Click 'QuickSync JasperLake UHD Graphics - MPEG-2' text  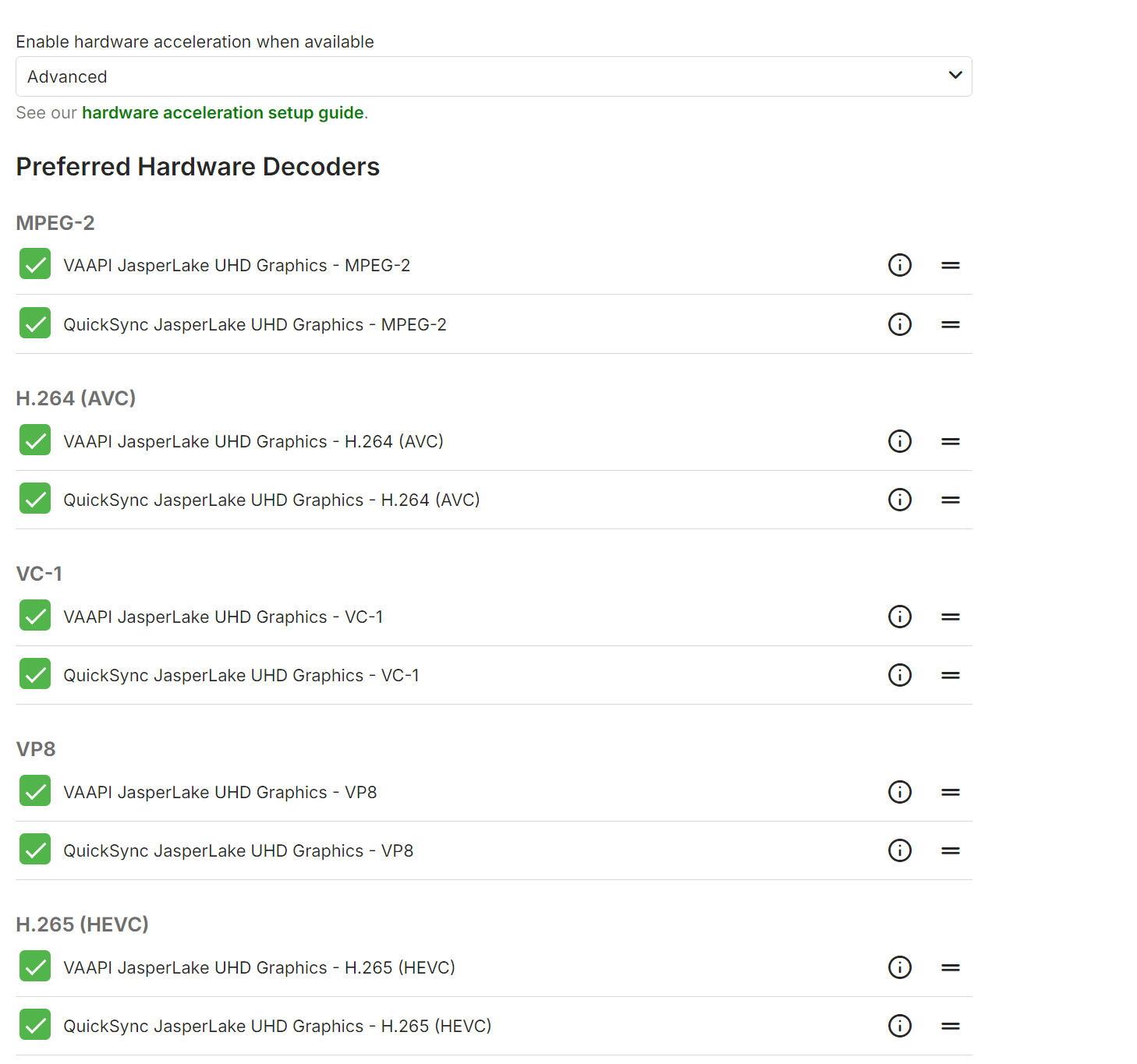click(255, 325)
